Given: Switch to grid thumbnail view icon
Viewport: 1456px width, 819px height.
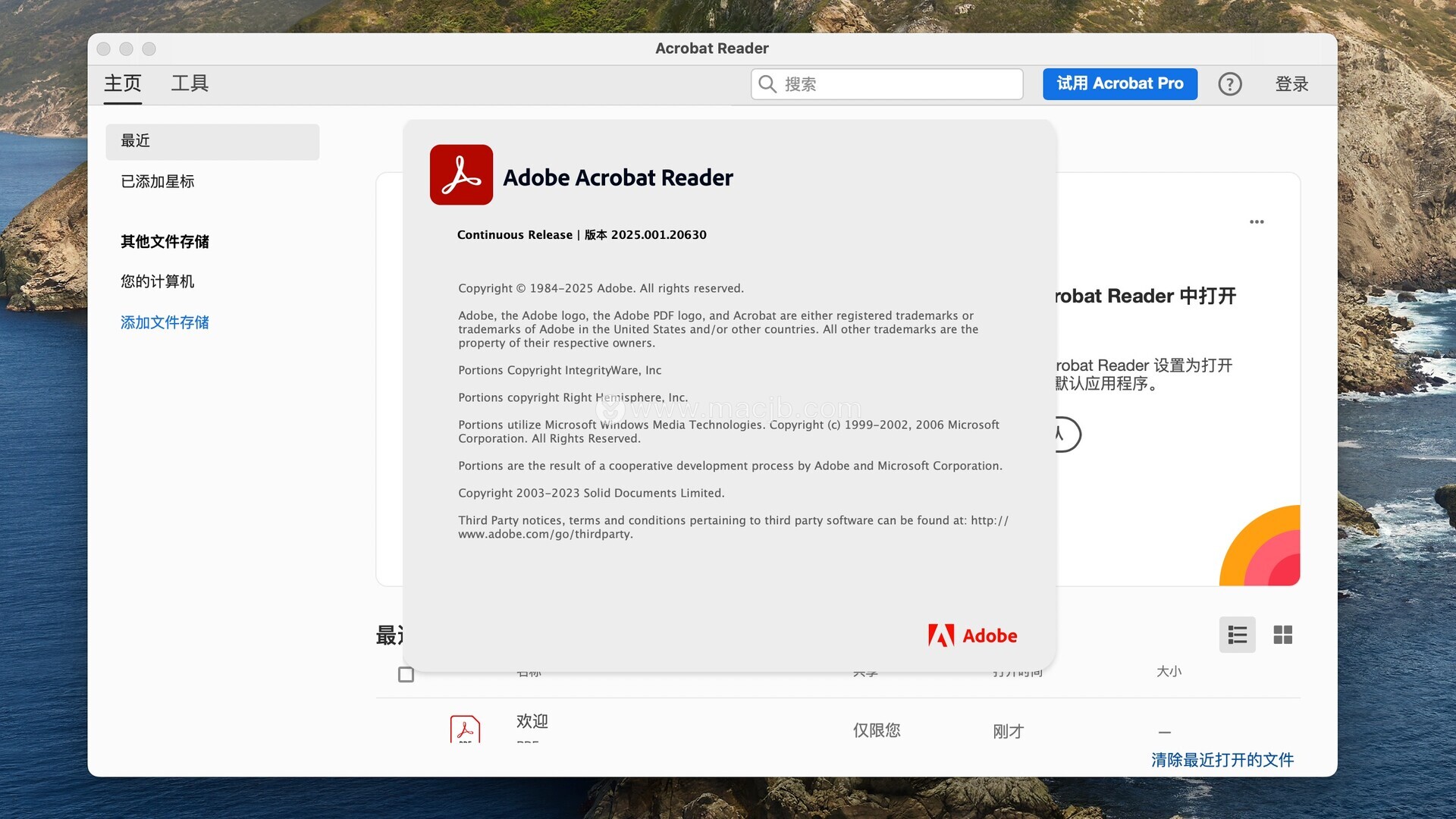Looking at the screenshot, I should 1282,635.
